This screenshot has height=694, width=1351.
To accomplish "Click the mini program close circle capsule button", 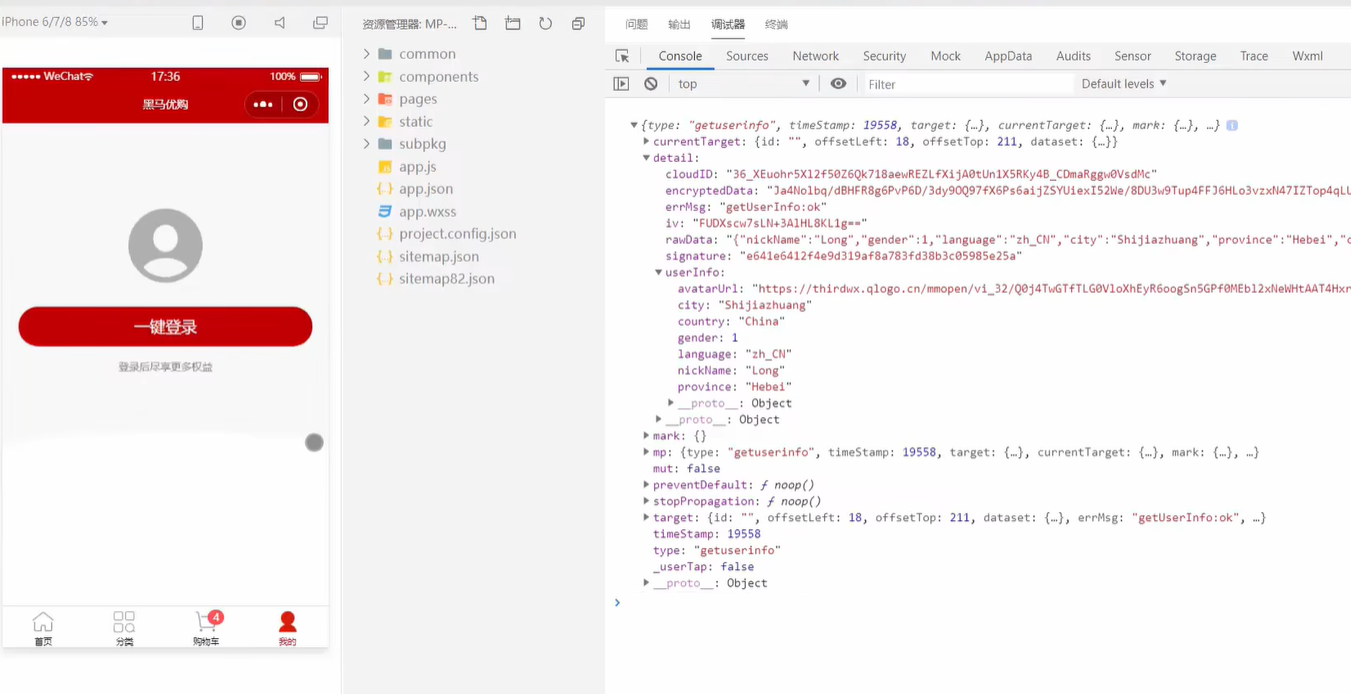I will pos(300,104).
